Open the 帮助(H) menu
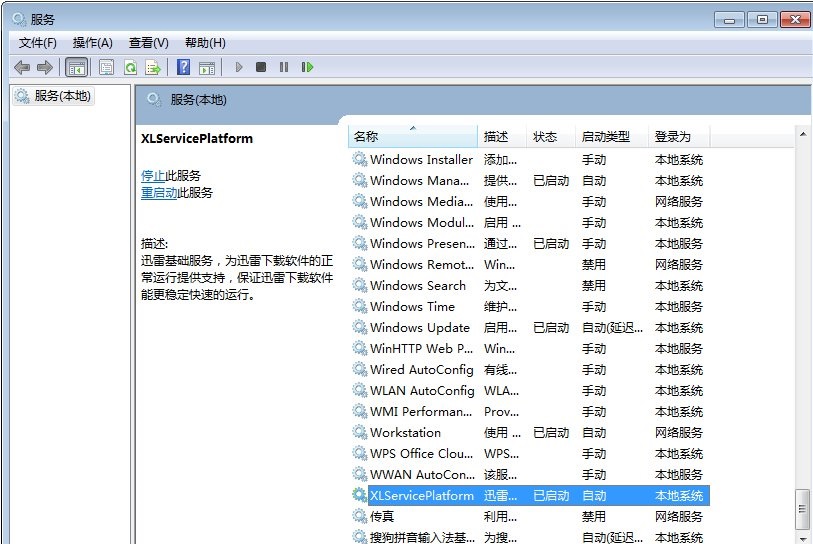 click(x=205, y=43)
